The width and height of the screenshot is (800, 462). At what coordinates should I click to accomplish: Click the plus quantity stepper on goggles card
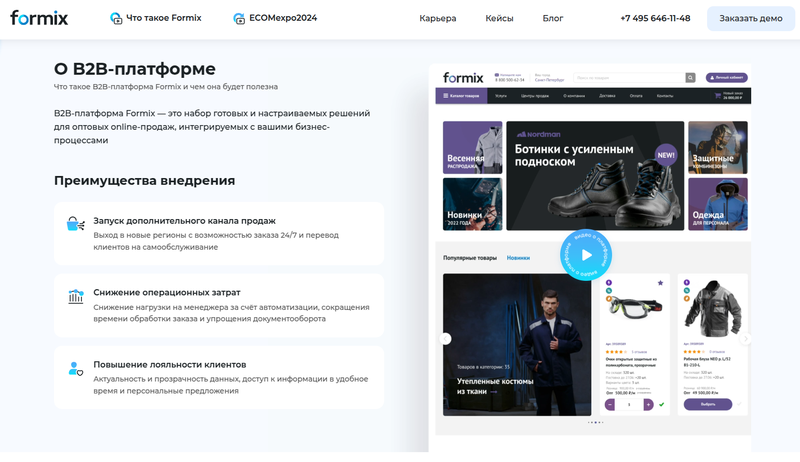point(648,404)
